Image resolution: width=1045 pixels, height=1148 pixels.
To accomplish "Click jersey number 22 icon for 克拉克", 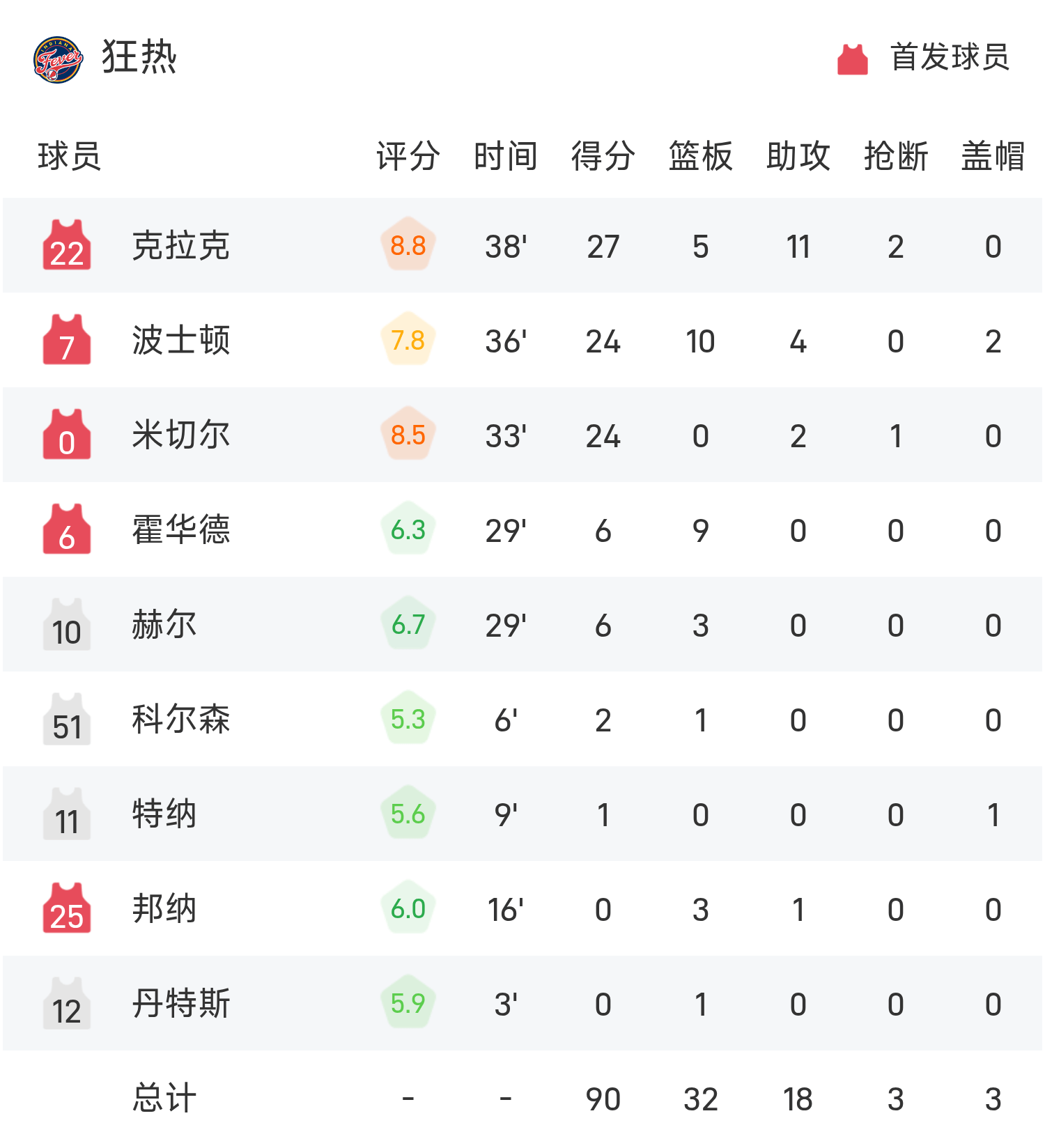I will pos(67,245).
